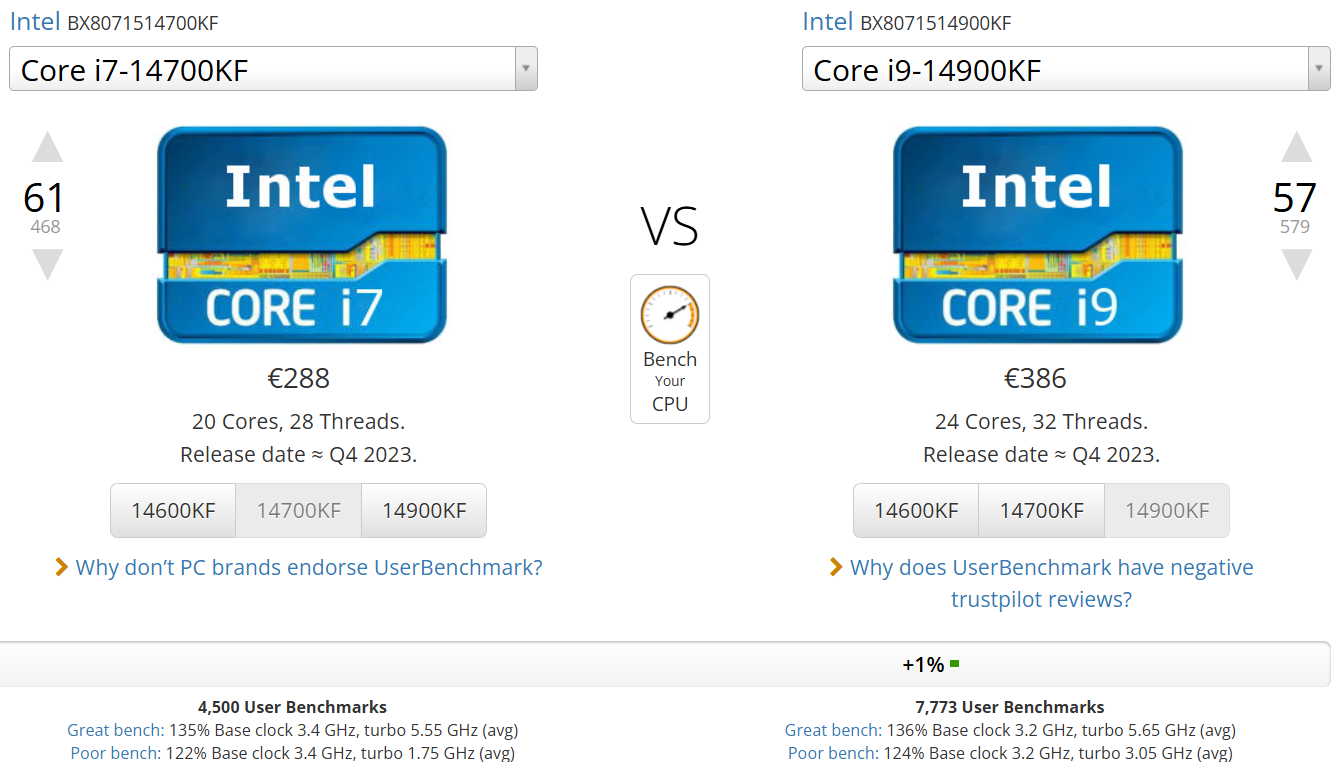Open the Core i7-14700KF model dropdown

[x=273, y=69]
